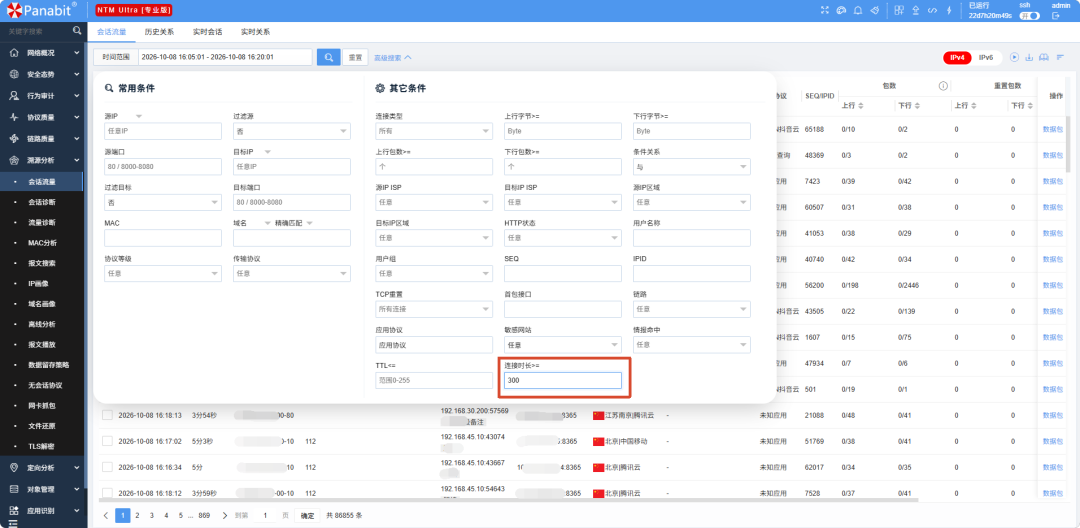Viewport: 1080px width, 528px height.
Task: Expand the 安全态势 sidebar menu
Action: tap(44, 74)
